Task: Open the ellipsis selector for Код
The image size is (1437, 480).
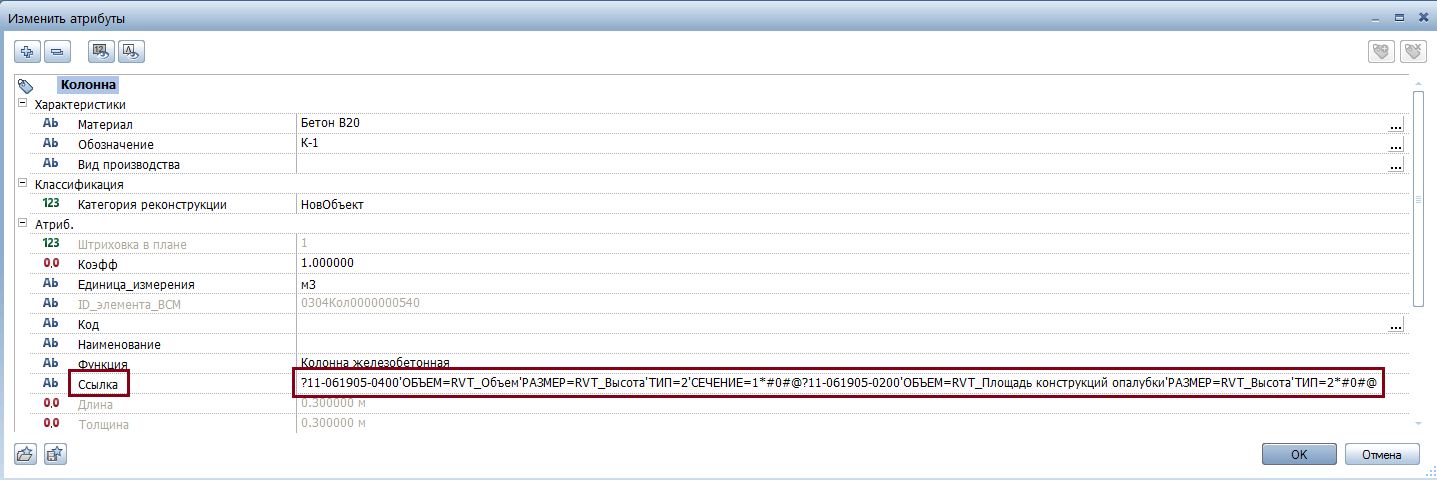Action: (x=1396, y=325)
